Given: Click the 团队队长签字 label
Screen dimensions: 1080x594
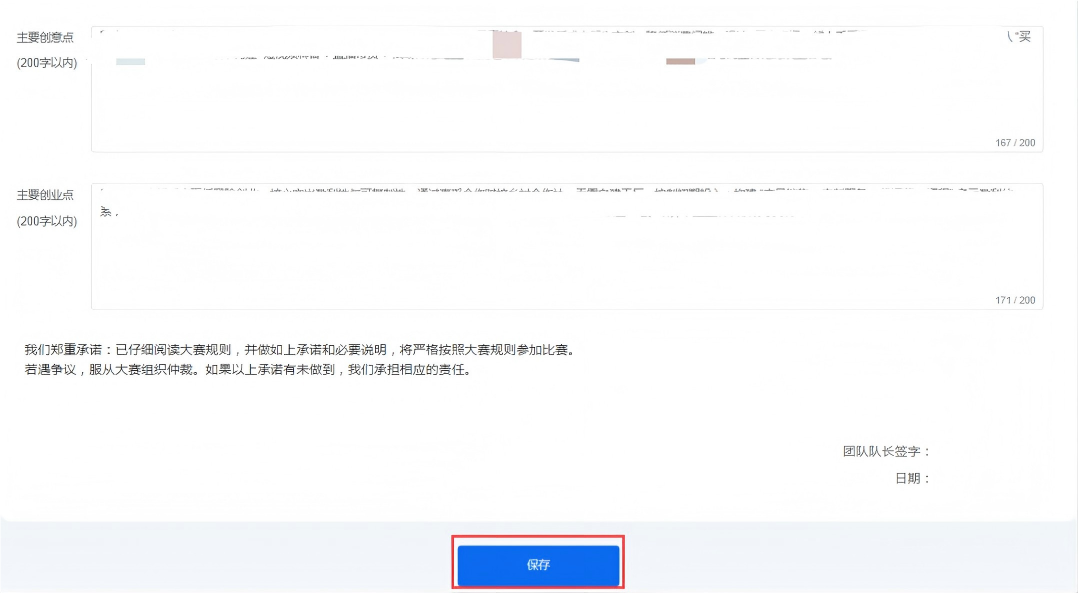Looking at the screenshot, I should pos(886,452).
